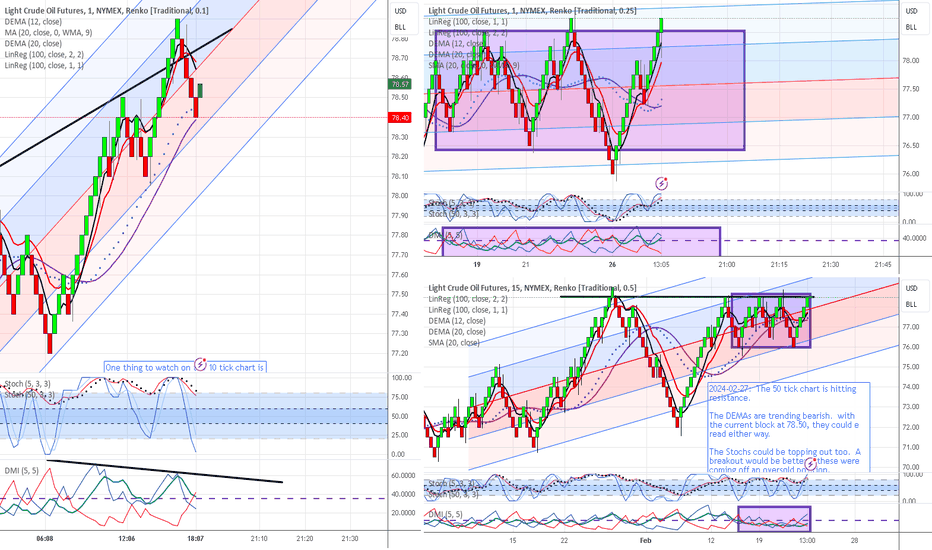Select Stoch (50, 3, 3) legend in left chart
Viewport: 932px width, 550px height.
30,395
